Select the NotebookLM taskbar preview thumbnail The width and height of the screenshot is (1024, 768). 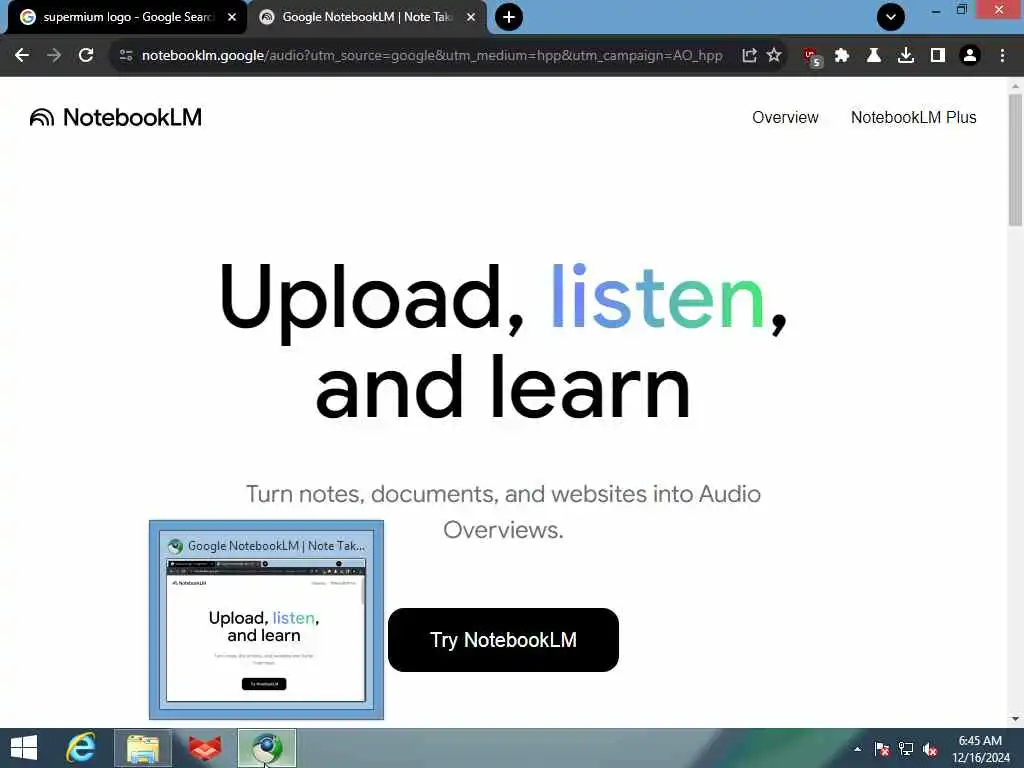click(266, 620)
